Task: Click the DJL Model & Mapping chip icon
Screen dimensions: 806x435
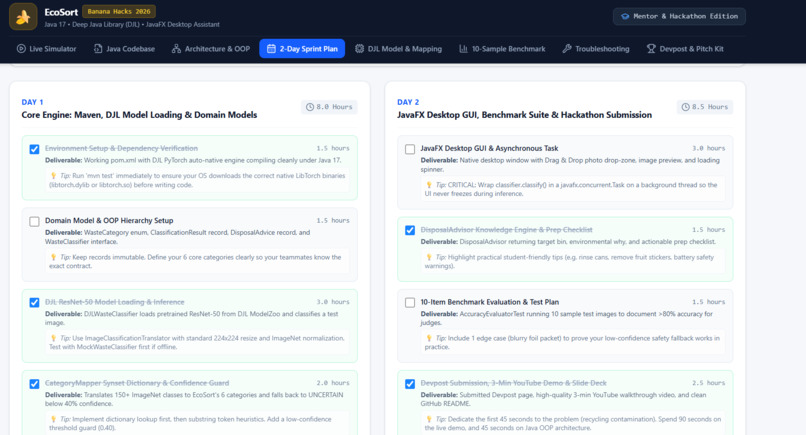Action: pos(359,49)
